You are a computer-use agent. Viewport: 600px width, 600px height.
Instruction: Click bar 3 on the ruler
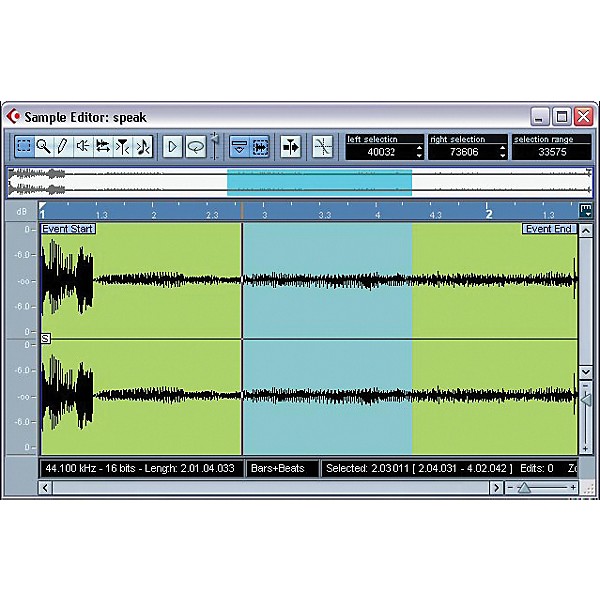click(264, 215)
